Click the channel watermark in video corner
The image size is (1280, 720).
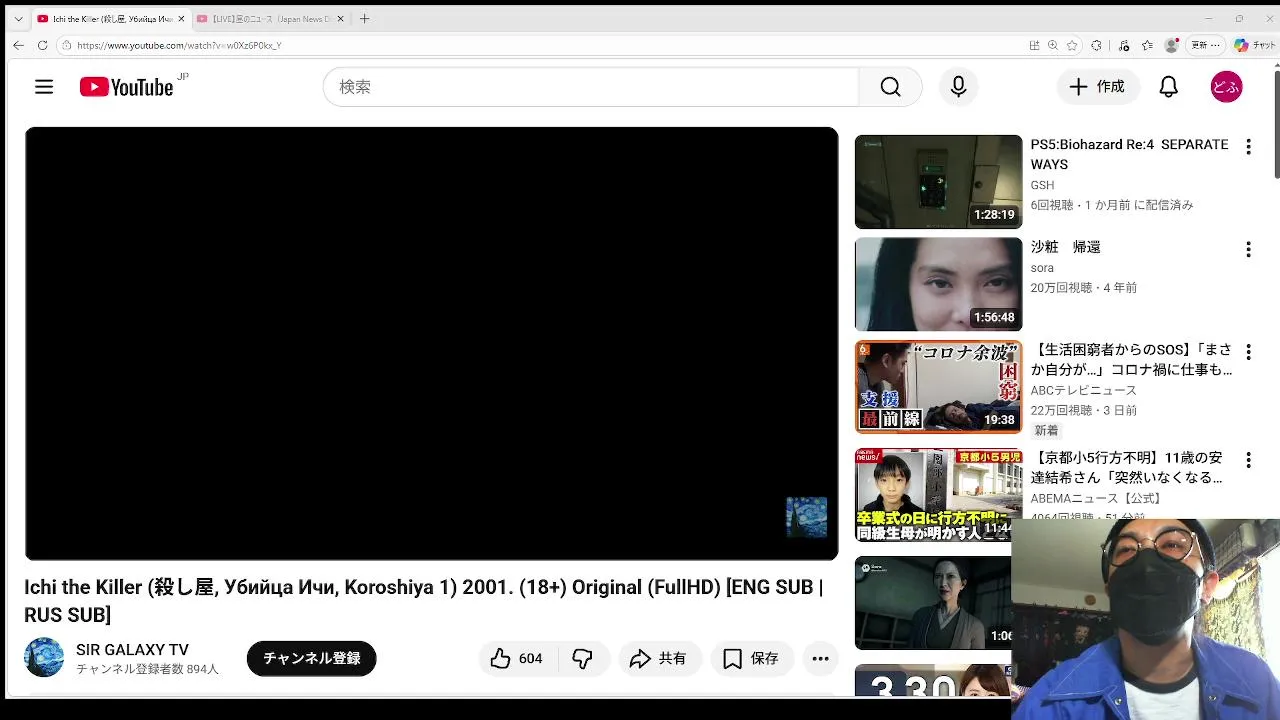tap(806, 517)
